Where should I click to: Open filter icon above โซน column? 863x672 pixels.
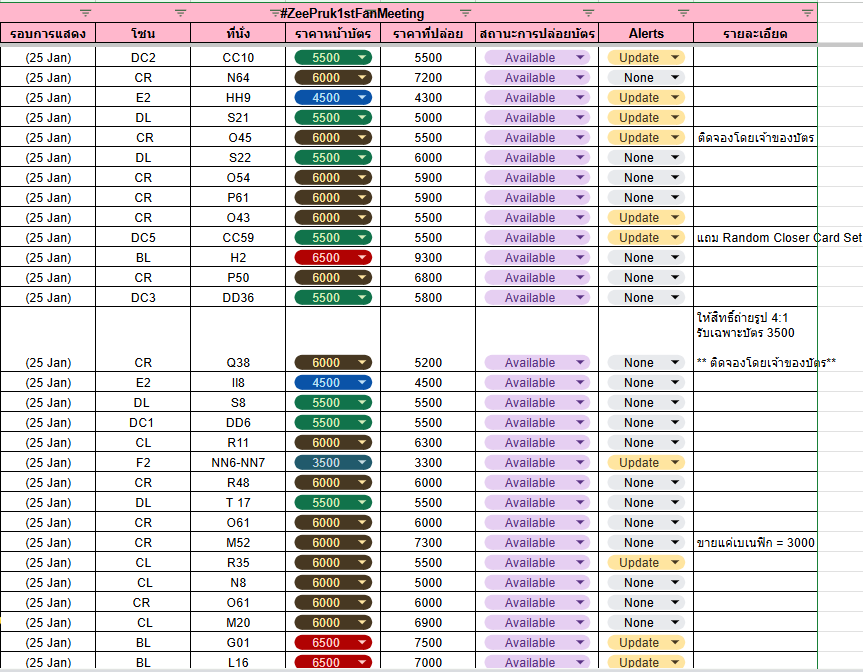coord(181,13)
